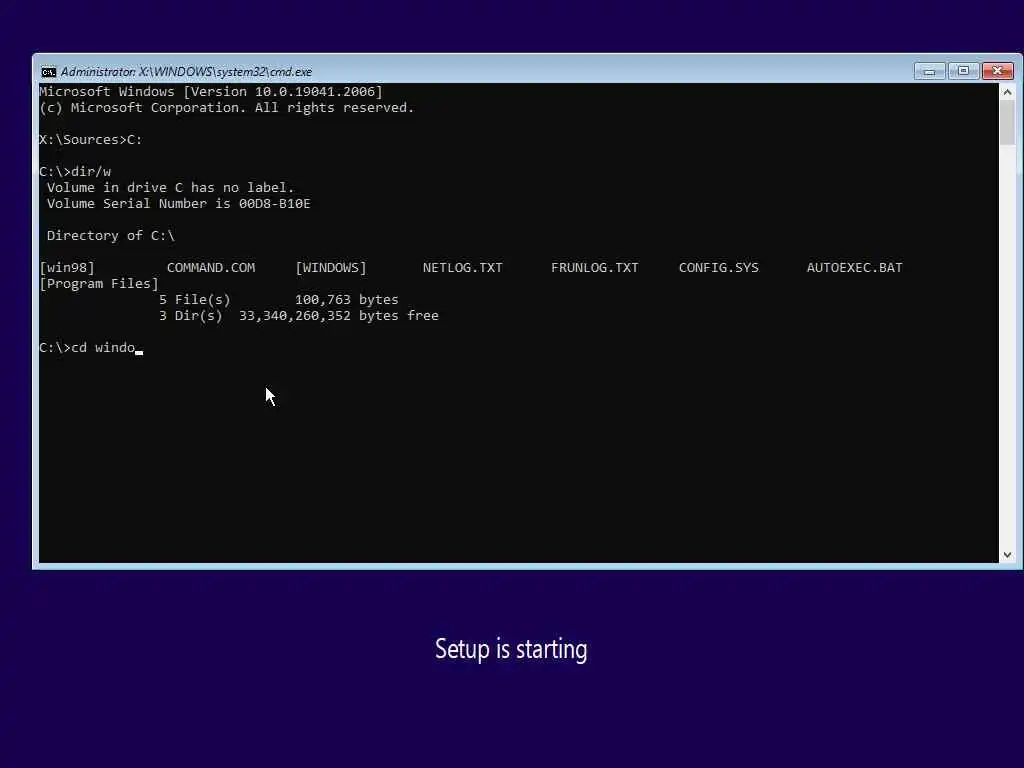This screenshot has width=1024, height=768.
Task: Click FRUNLOG.TXT in the listing
Action: [x=594, y=268]
